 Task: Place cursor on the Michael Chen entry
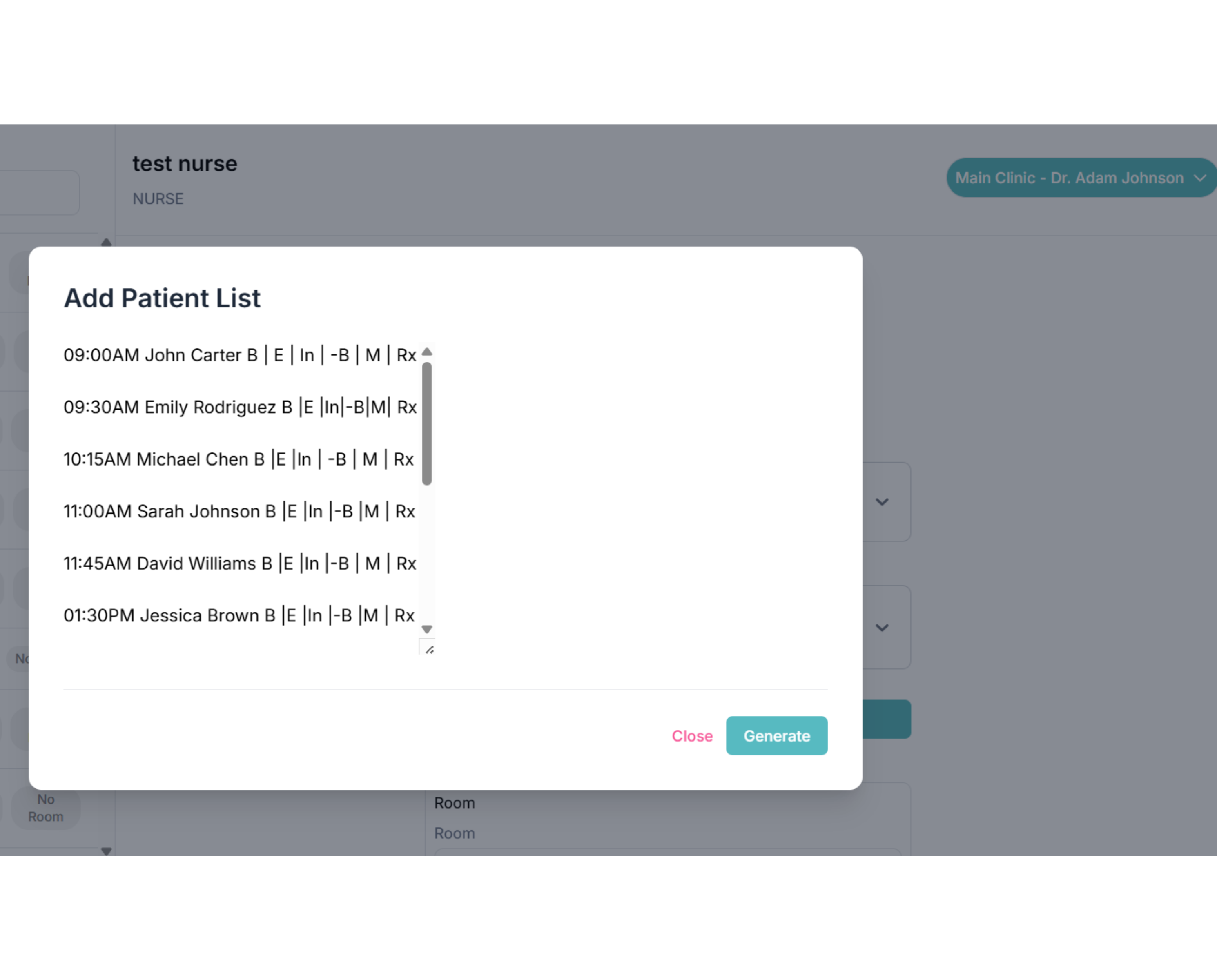[x=238, y=459]
